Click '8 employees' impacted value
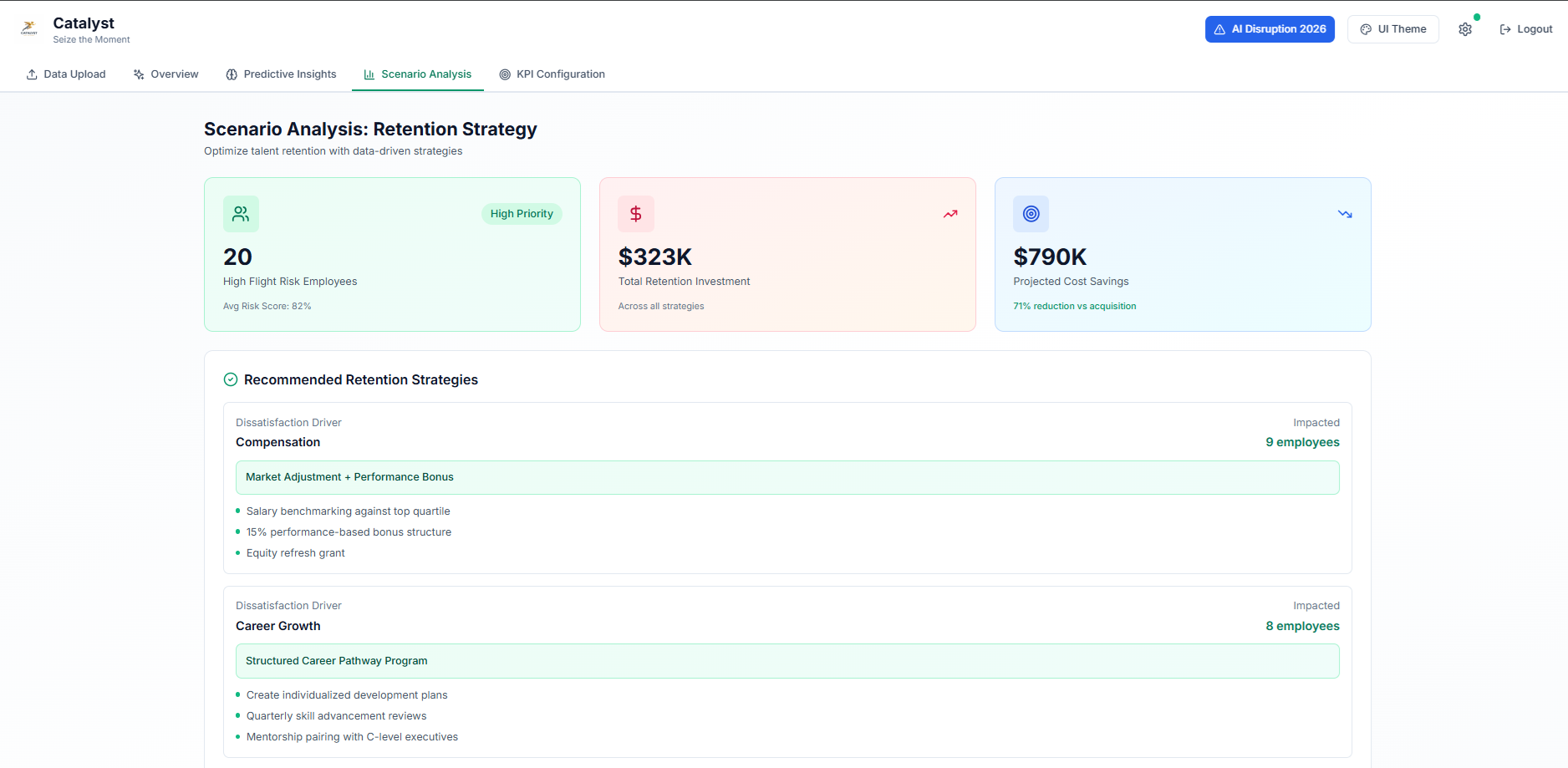This screenshot has height=768, width=1568. tap(1302, 626)
